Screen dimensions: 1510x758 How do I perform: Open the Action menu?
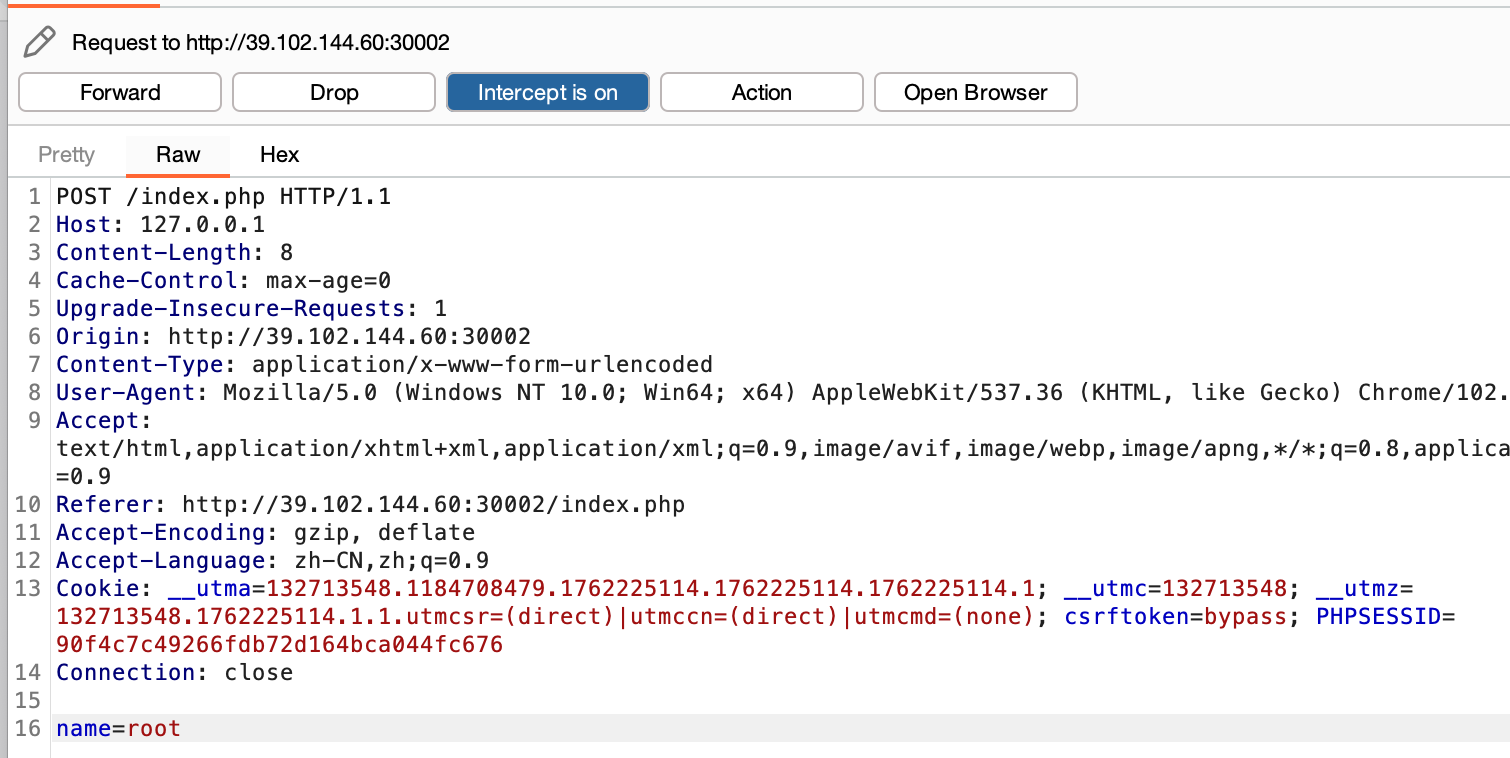click(761, 92)
